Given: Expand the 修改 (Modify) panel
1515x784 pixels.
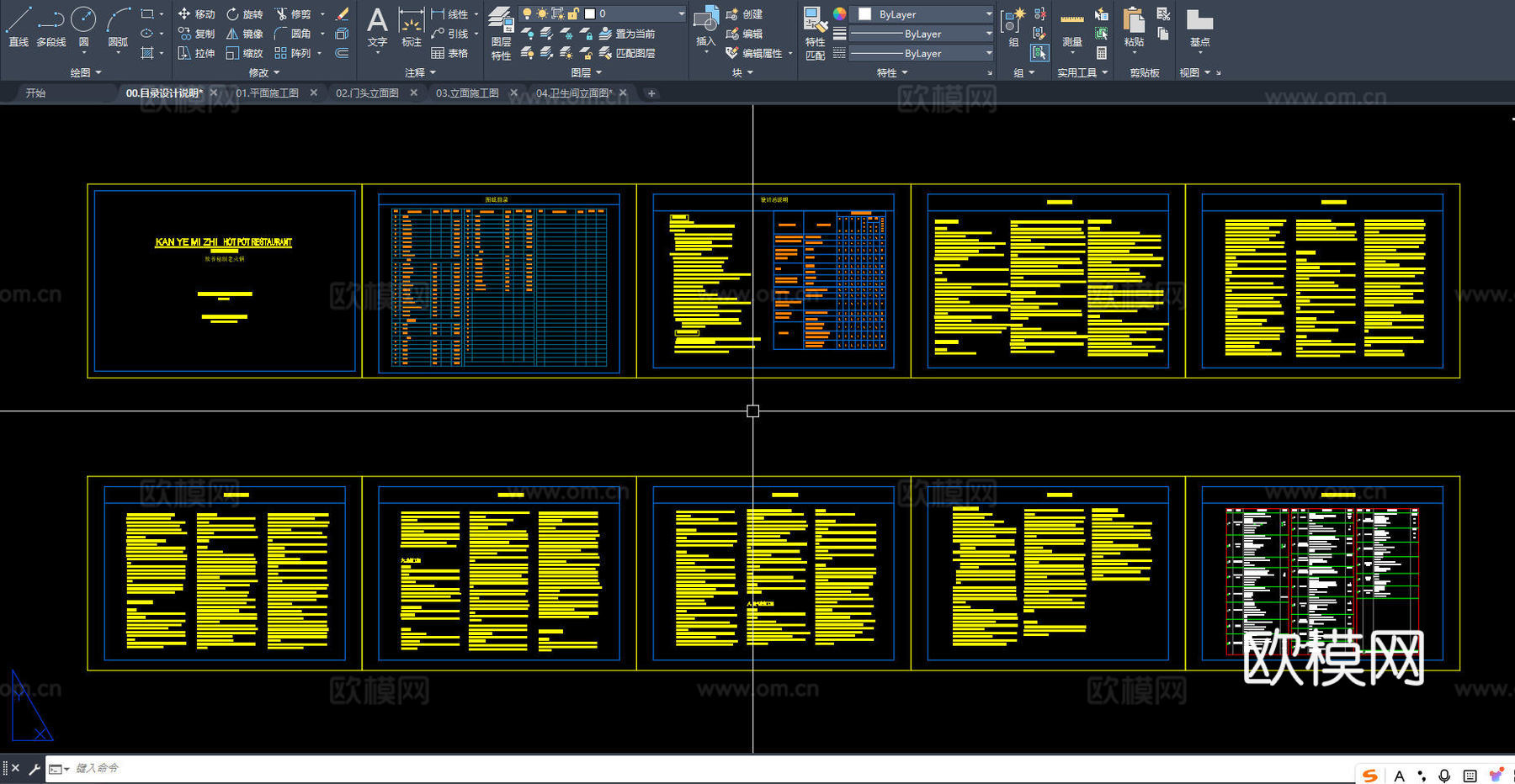Looking at the screenshot, I should (x=264, y=73).
